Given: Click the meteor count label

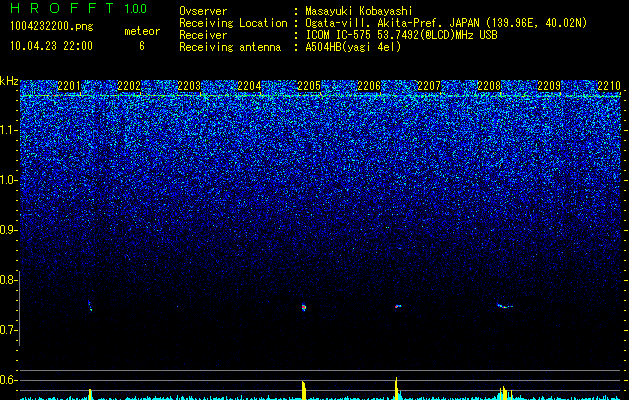Looking at the screenshot, I should click(x=142, y=31).
